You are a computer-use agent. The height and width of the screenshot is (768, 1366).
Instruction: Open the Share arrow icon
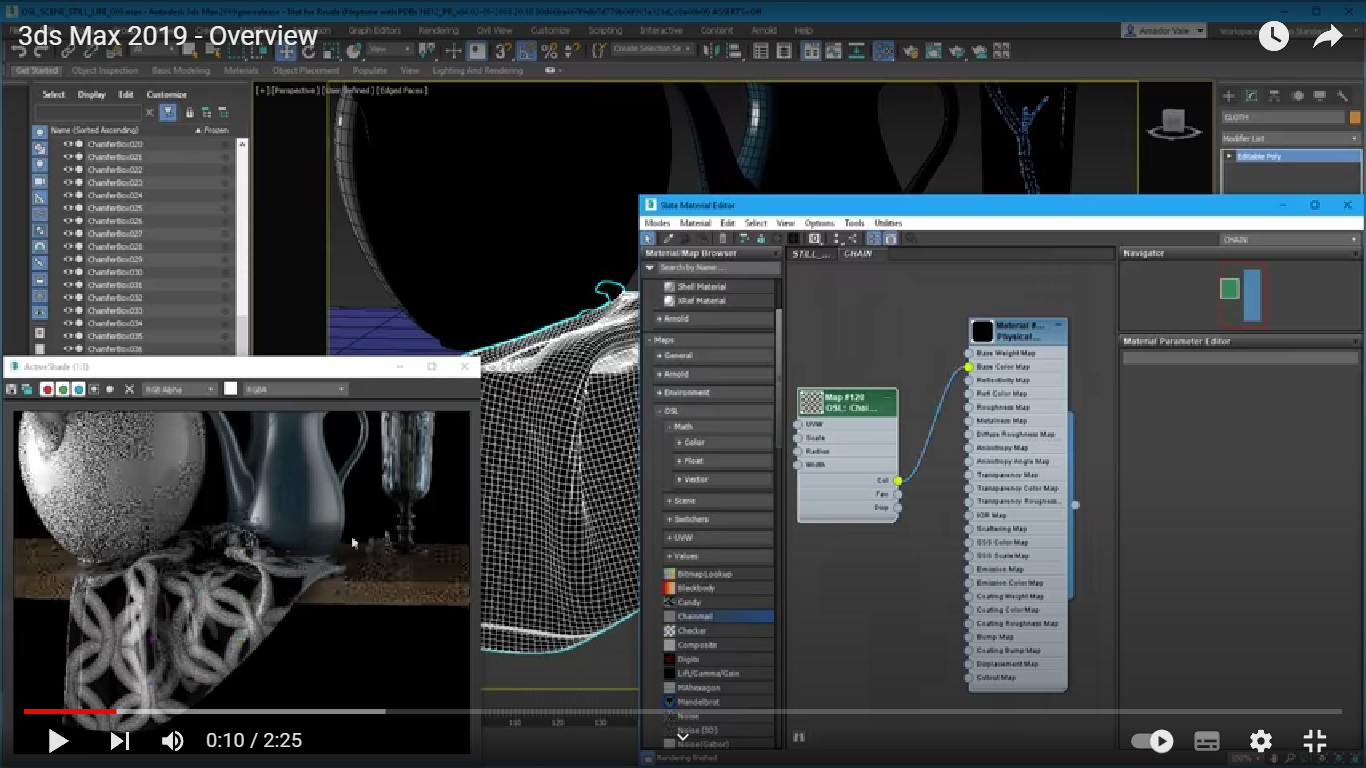point(1327,37)
